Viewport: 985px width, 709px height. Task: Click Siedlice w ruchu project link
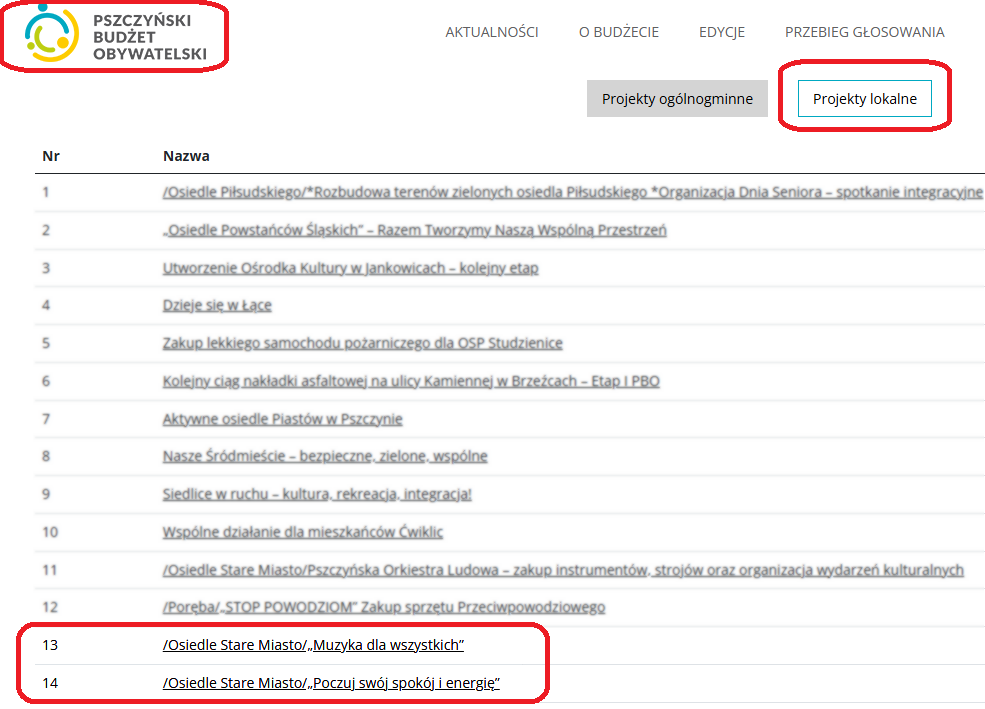[x=316, y=494]
